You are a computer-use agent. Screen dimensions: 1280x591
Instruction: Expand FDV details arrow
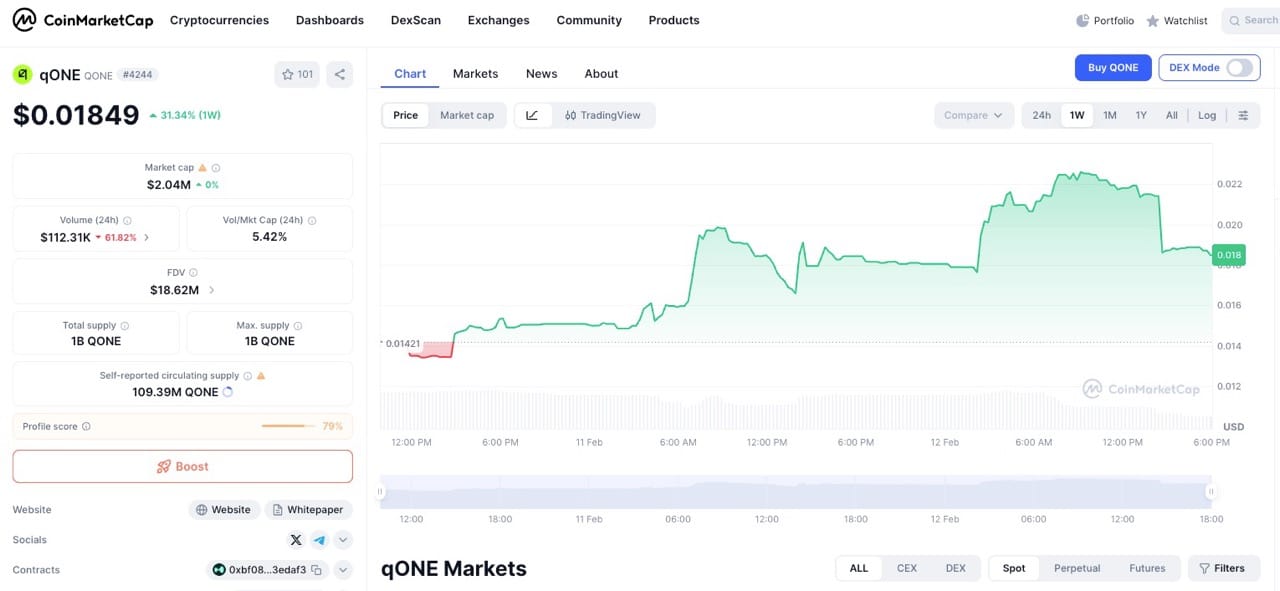click(211, 290)
